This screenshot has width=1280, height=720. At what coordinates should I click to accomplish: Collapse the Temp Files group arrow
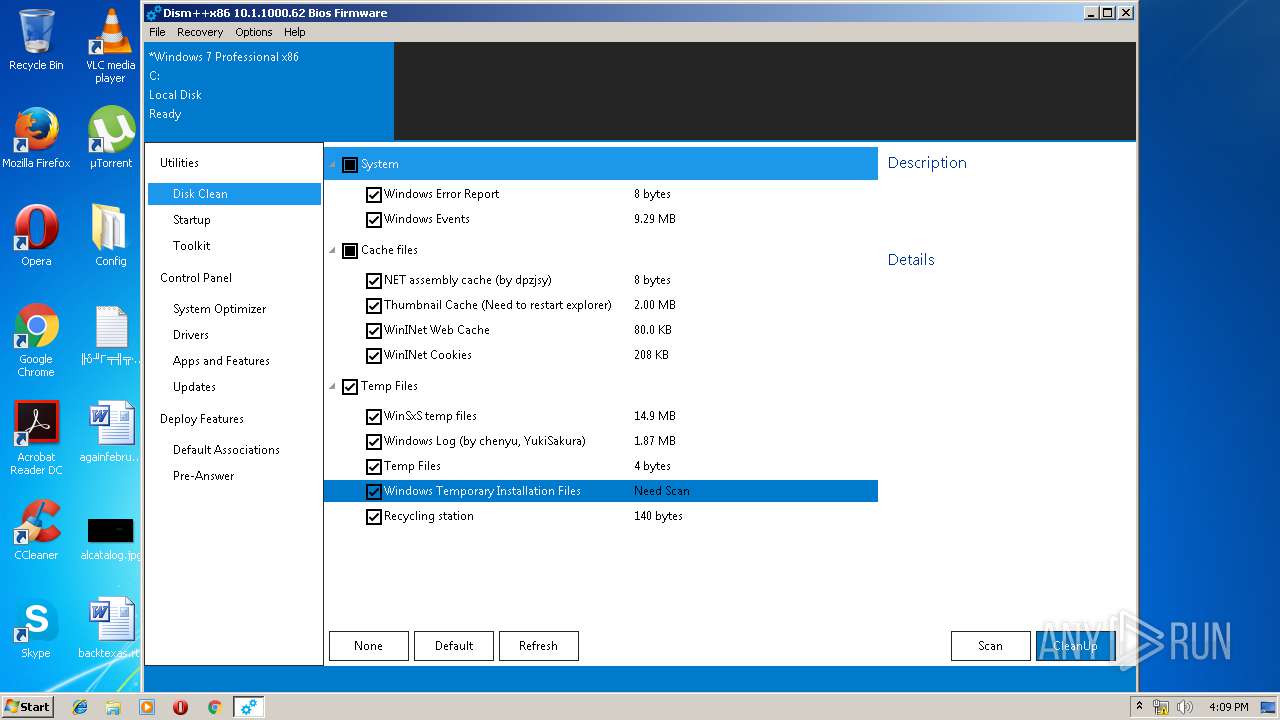point(333,387)
